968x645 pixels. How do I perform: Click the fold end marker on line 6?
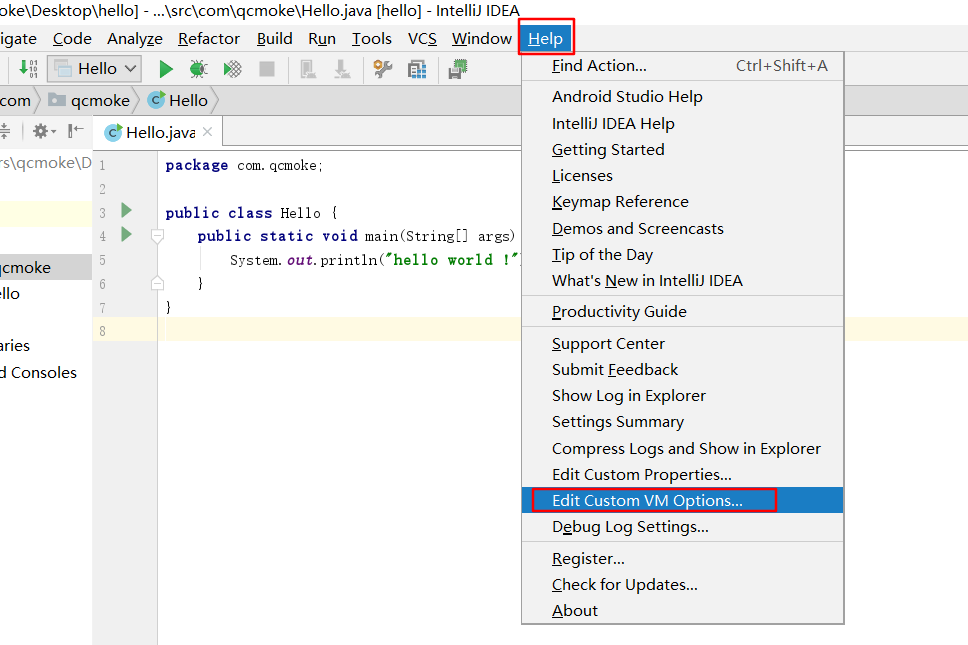tap(157, 283)
